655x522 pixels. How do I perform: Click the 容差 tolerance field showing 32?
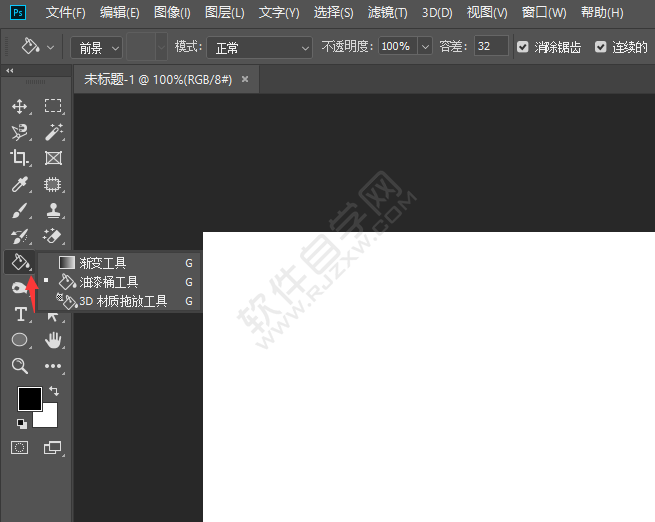tap(491, 46)
